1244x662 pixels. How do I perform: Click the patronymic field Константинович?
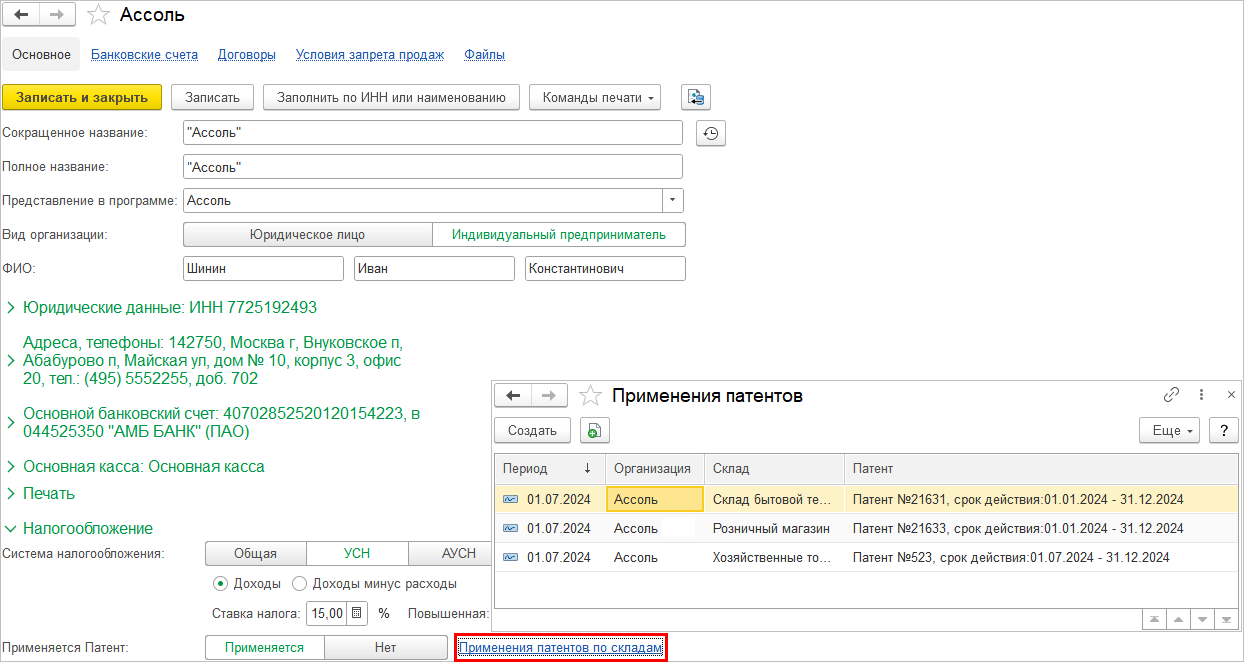click(x=605, y=269)
